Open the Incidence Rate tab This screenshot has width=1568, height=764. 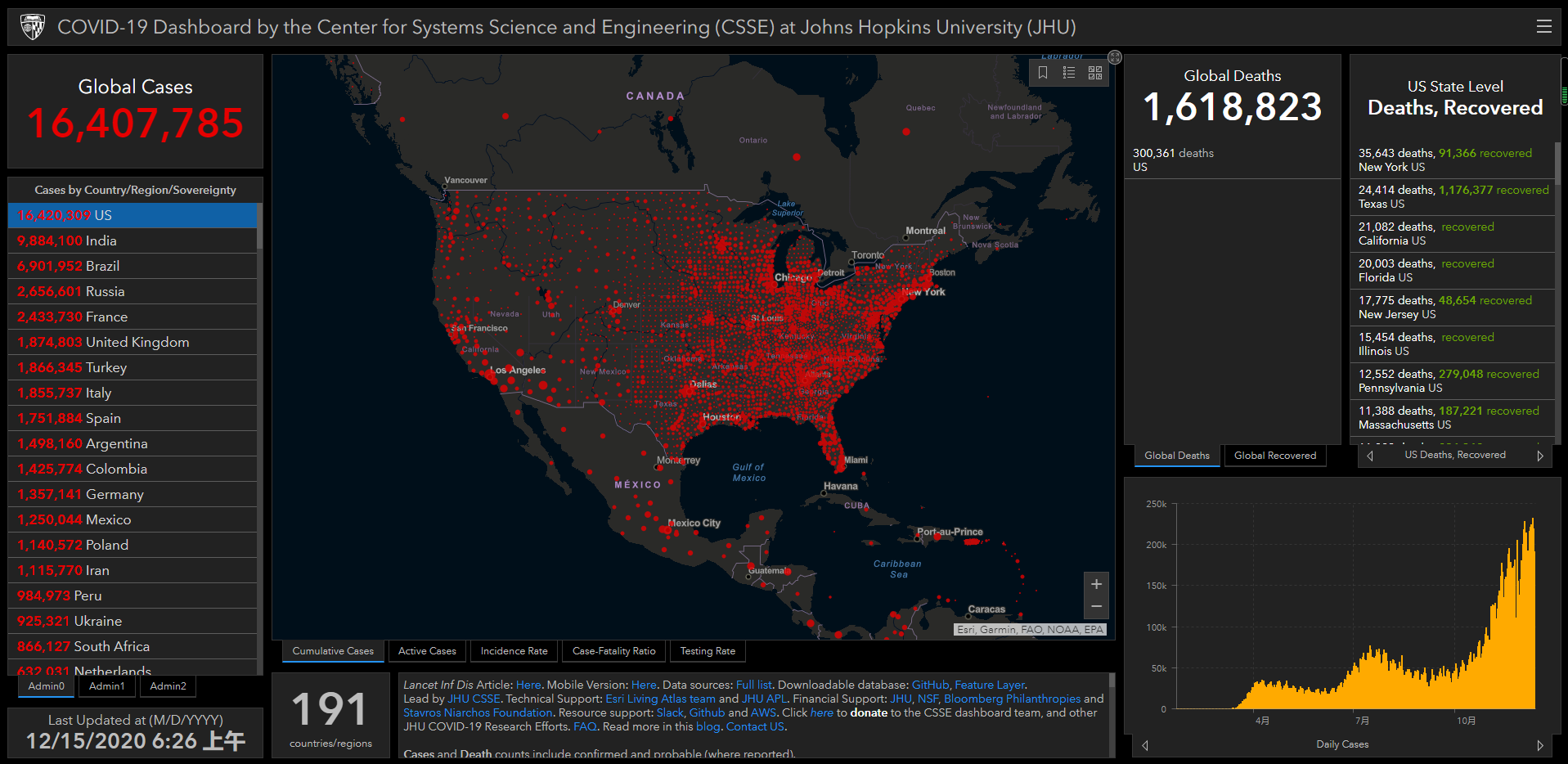pyautogui.click(x=514, y=651)
